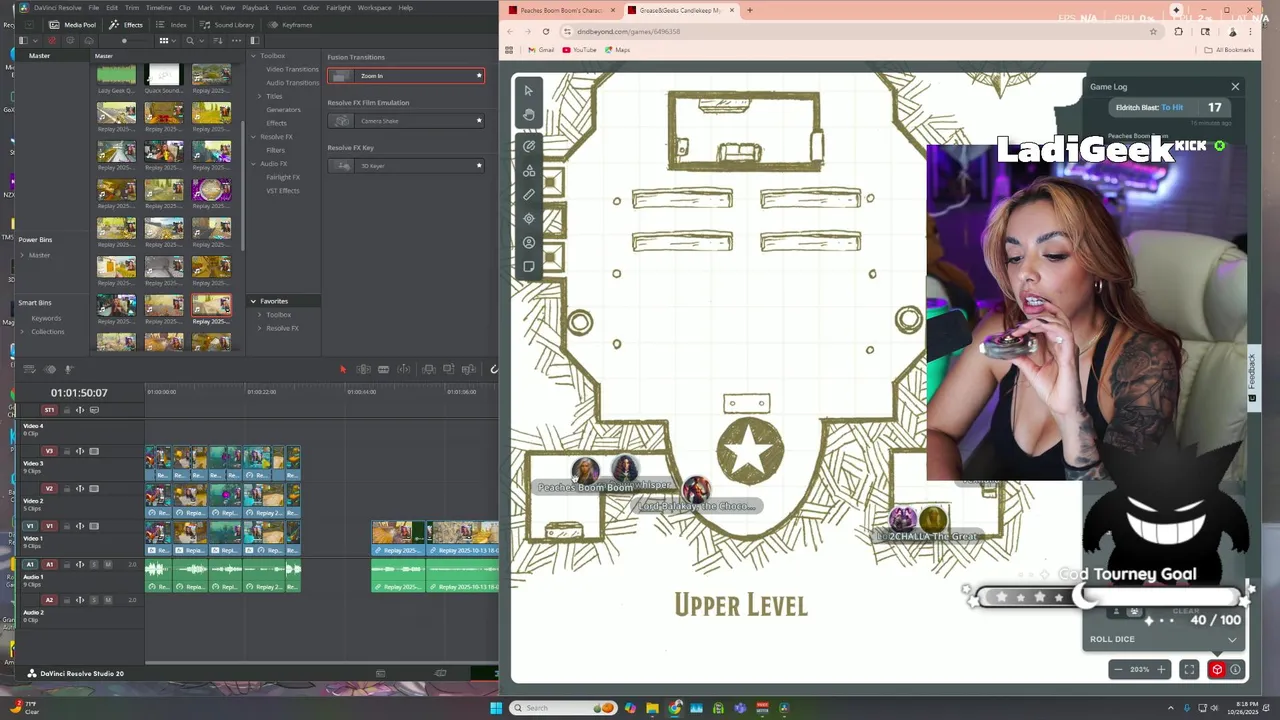
Task: Lock the Video 2 track
Action: 67,489
